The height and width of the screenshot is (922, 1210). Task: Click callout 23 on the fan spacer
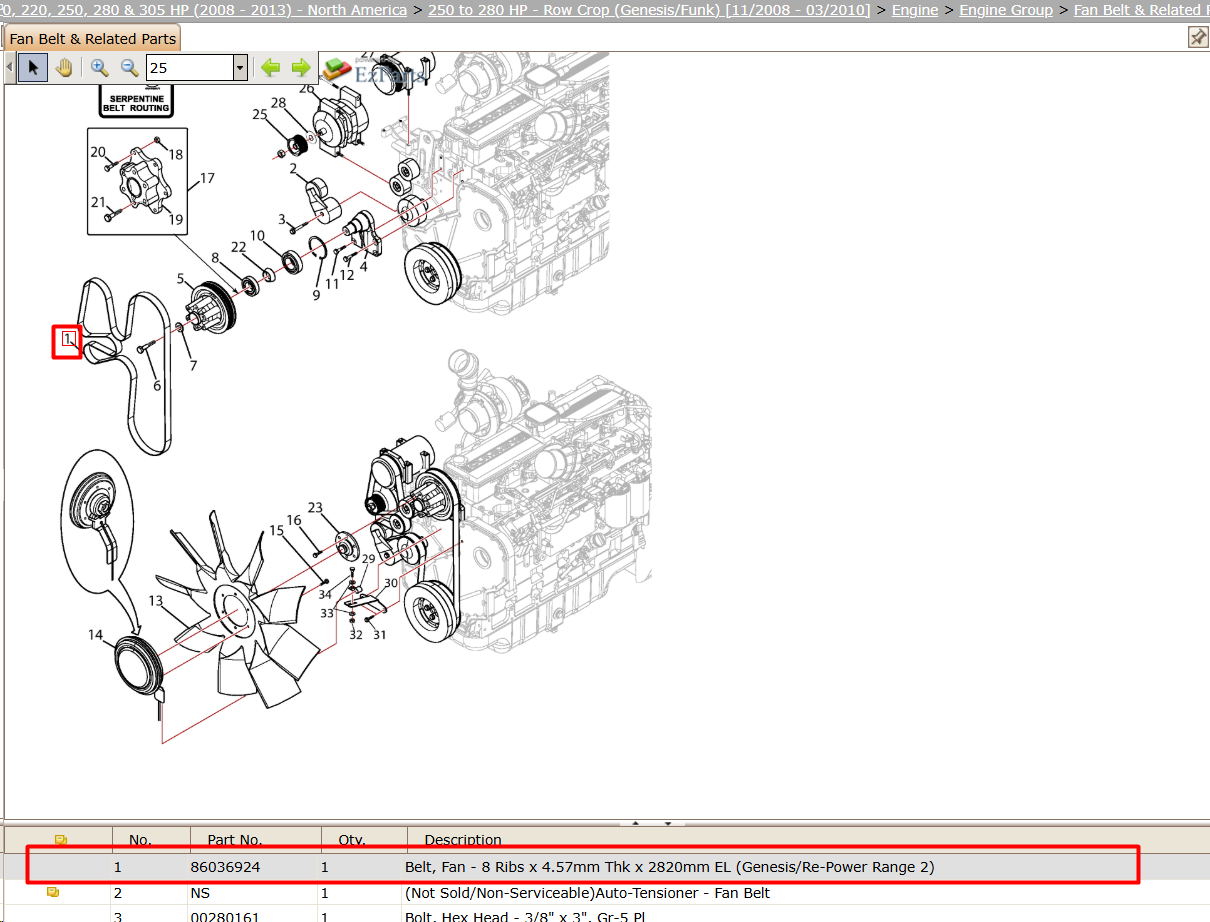click(315, 507)
